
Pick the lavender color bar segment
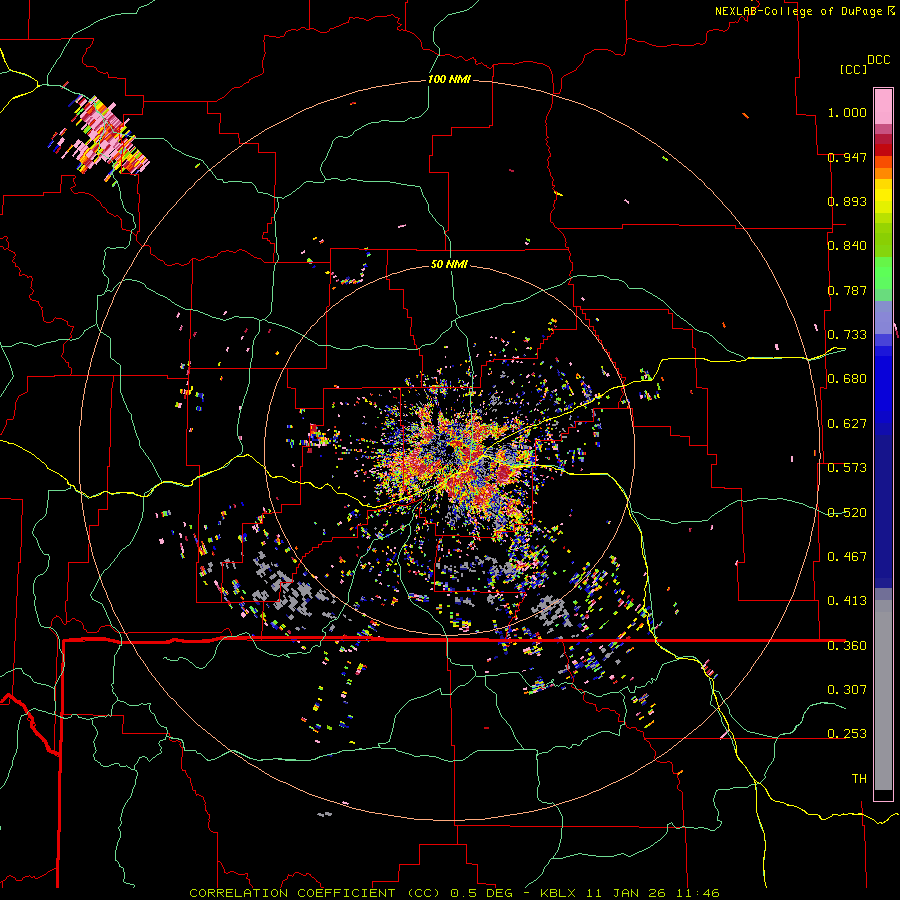pyautogui.click(x=883, y=318)
